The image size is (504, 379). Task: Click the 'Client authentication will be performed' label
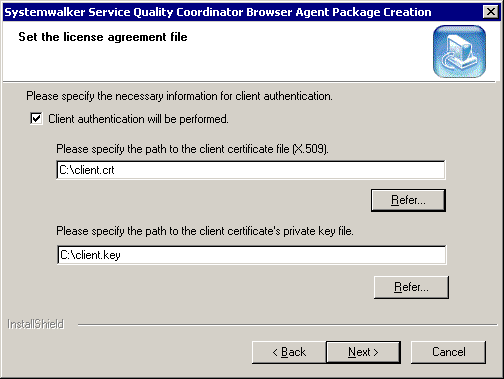[x=138, y=119]
